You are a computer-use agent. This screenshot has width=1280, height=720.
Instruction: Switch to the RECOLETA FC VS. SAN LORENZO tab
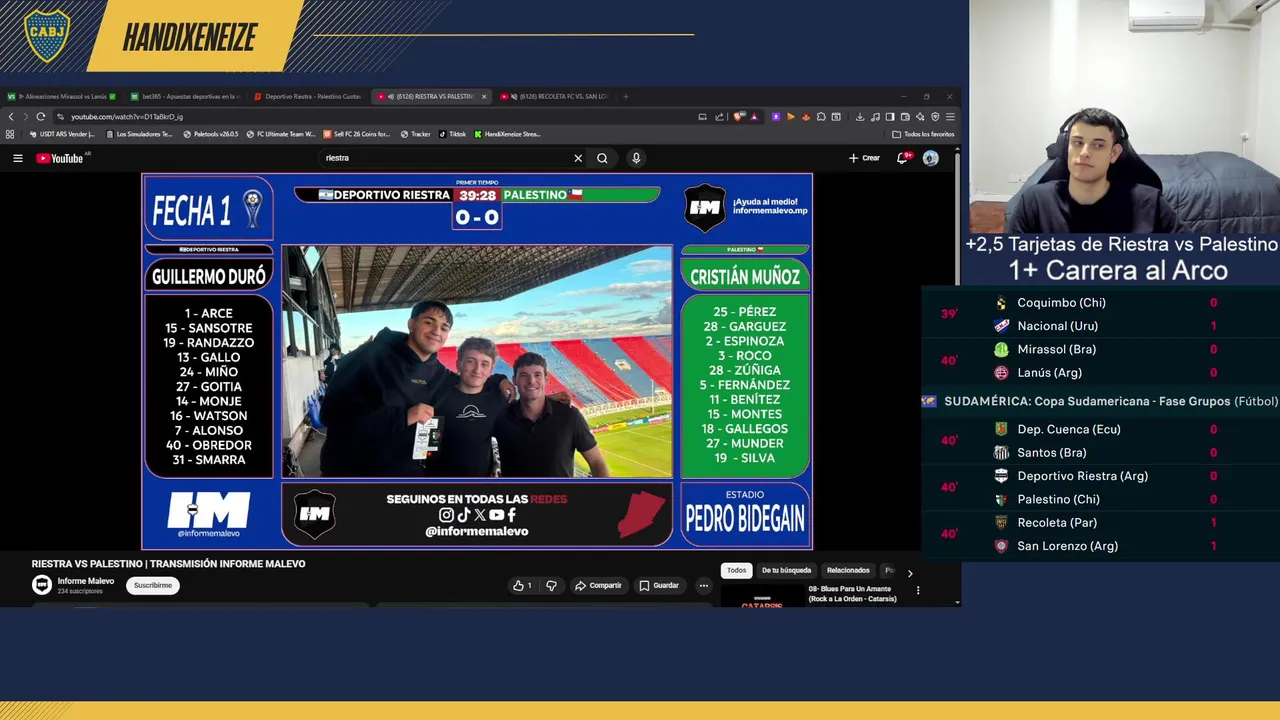coord(556,97)
